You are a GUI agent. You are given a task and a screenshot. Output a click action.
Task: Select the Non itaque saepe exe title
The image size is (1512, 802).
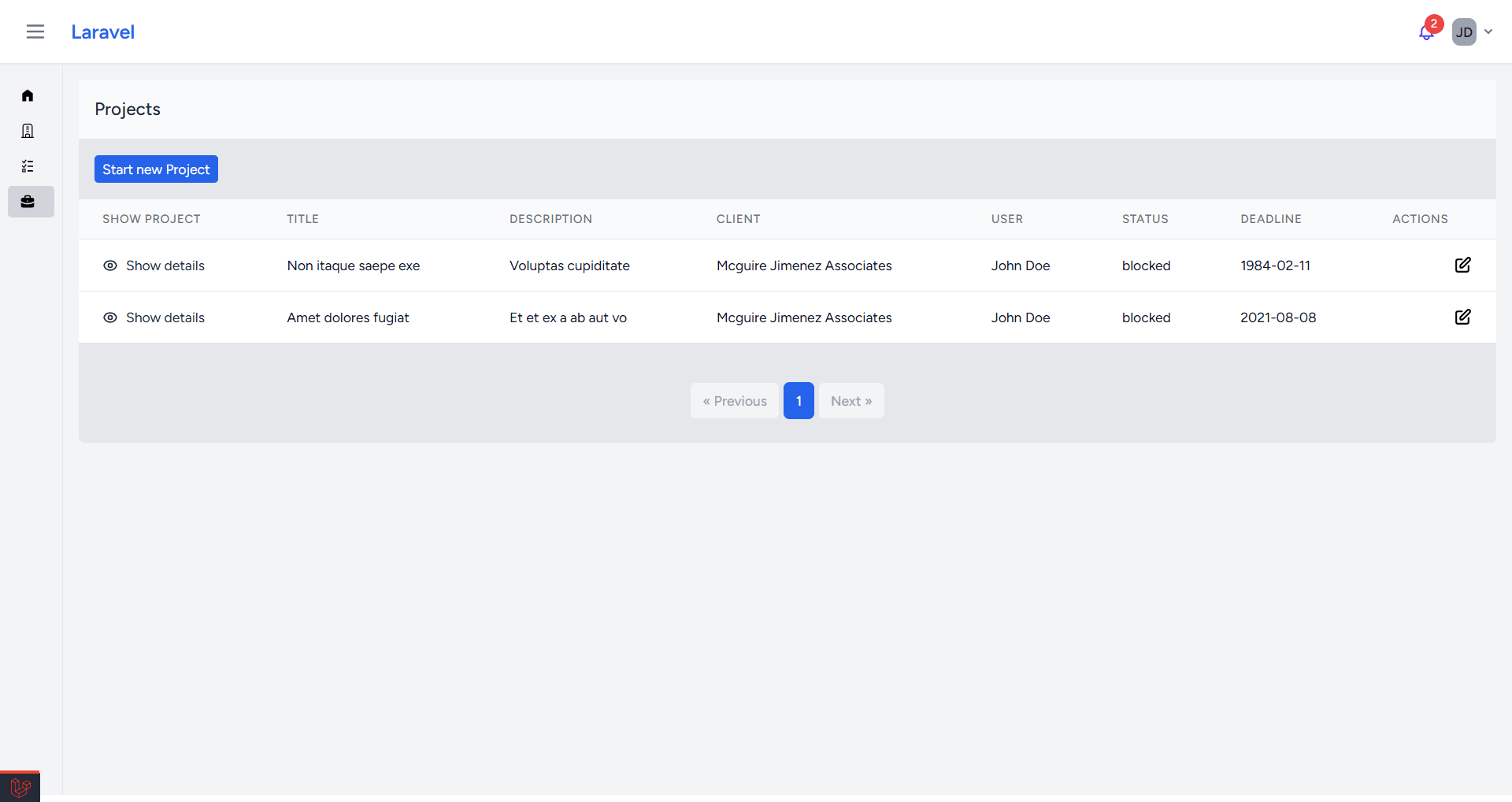point(354,265)
